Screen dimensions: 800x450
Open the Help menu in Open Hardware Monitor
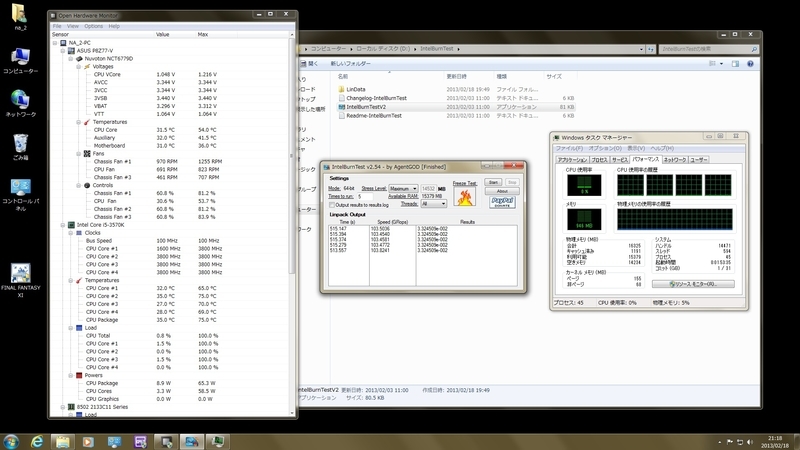click(114, 26)
